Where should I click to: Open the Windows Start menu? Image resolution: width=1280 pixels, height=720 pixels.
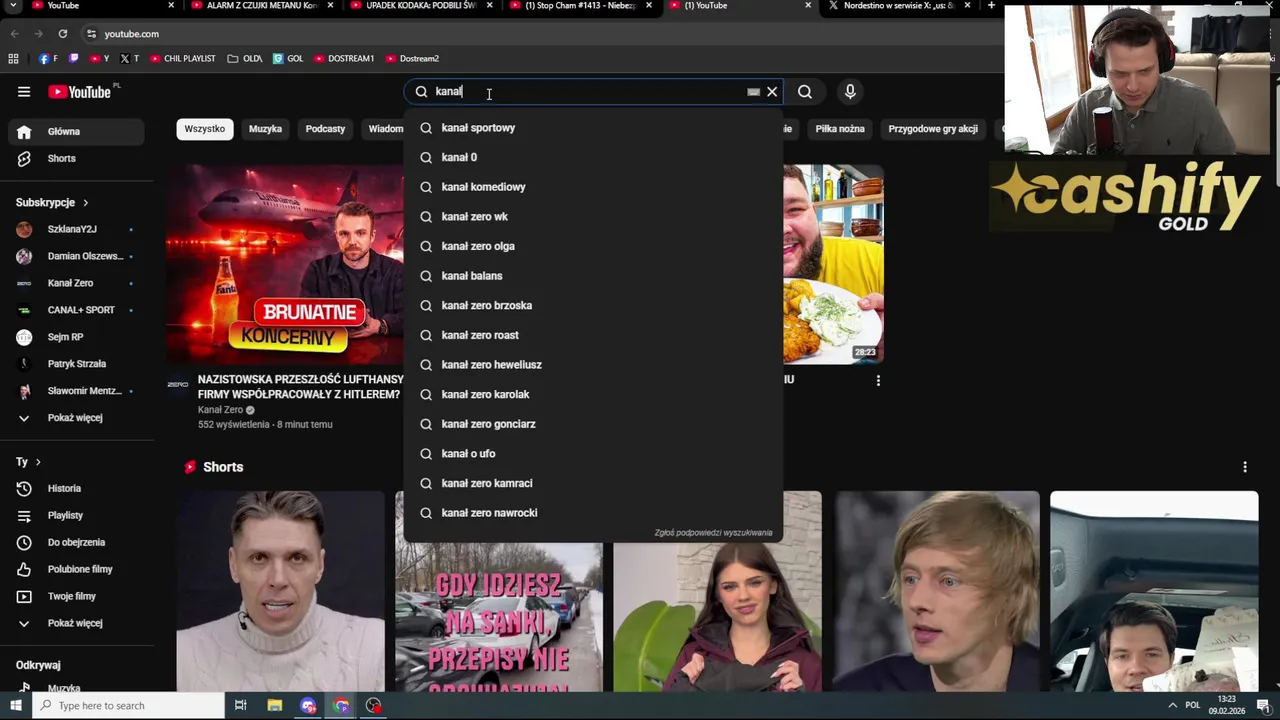point(16,706)
